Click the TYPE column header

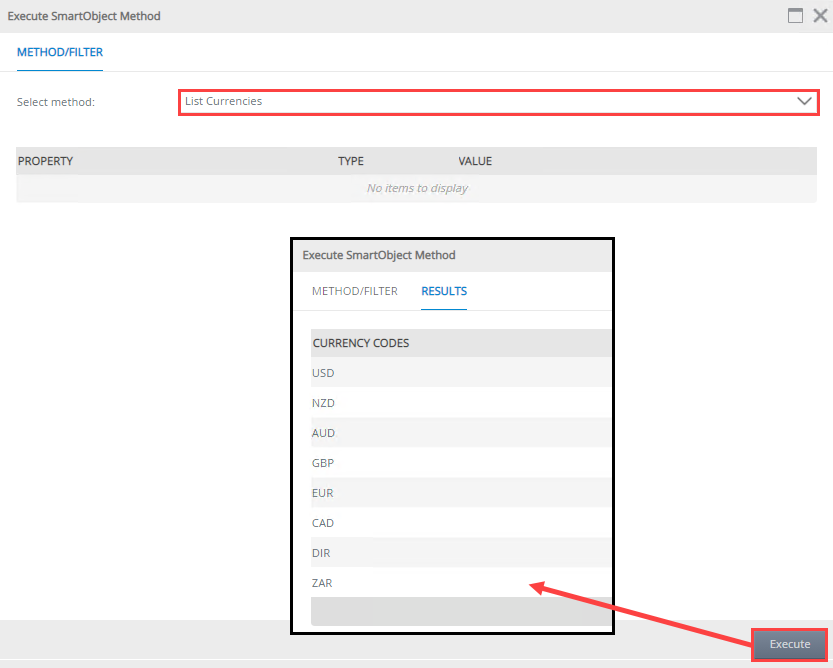351,161
